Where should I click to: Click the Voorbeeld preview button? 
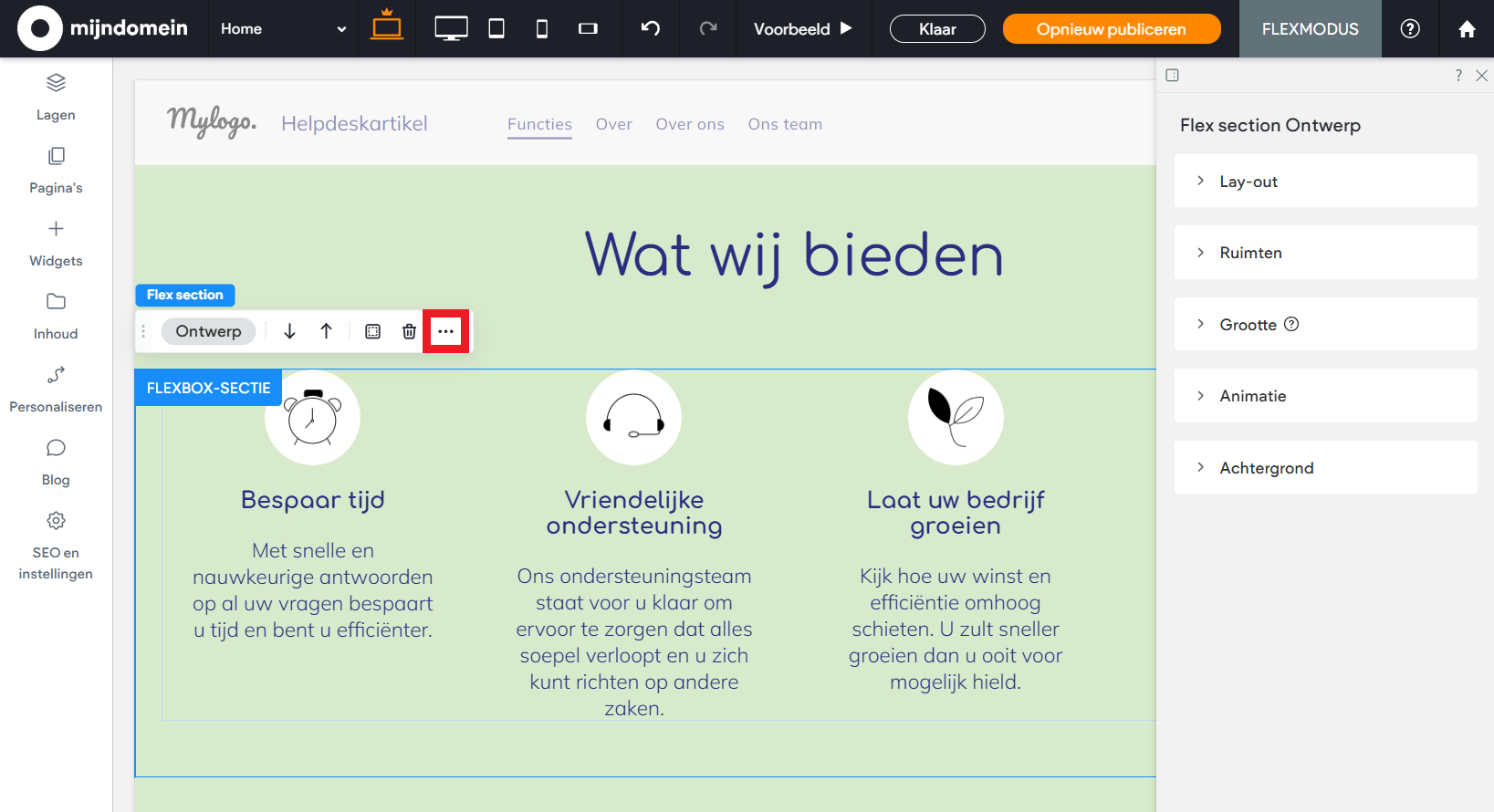tap(803, 28)
